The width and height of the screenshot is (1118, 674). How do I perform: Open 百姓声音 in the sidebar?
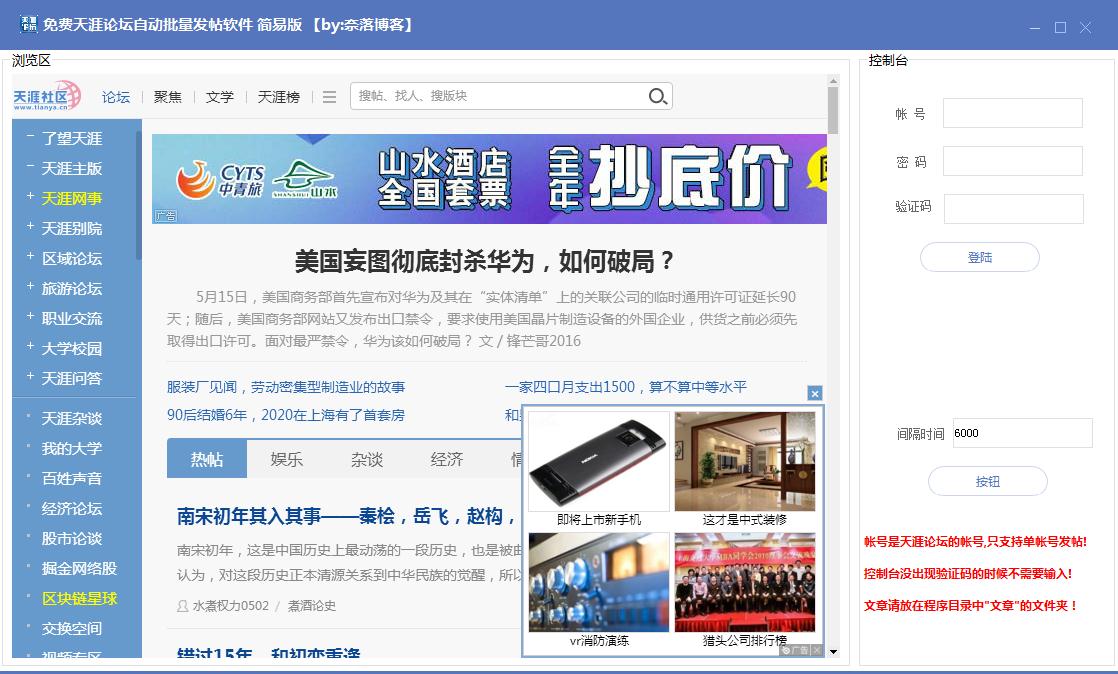point(72,479)
